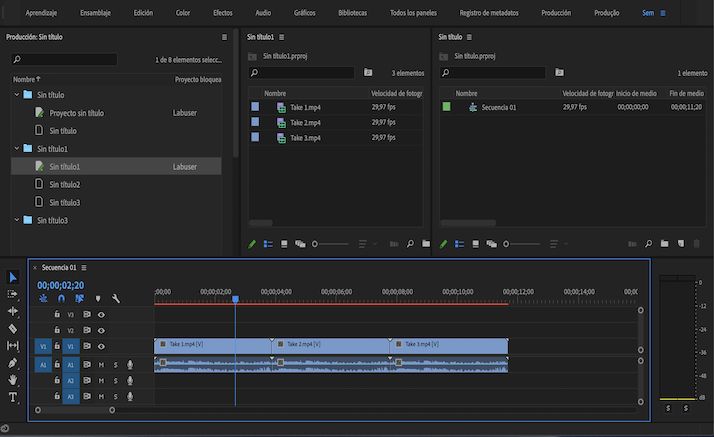714x437 pixels.
Task: Click left Solo button under audio meters
Action: pyautogui.click(x=668, y=408)
